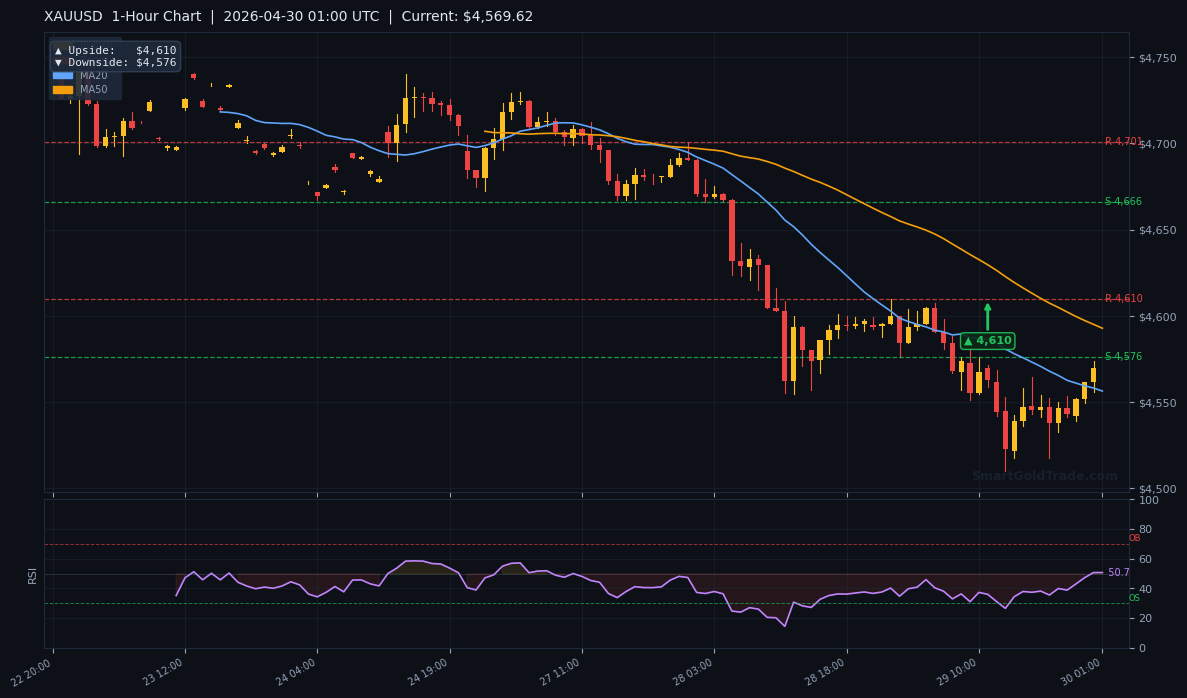Click the red R 4,610 resistance label
This screenshot has width=1187, height=698.
click(x=1124, y=297)
